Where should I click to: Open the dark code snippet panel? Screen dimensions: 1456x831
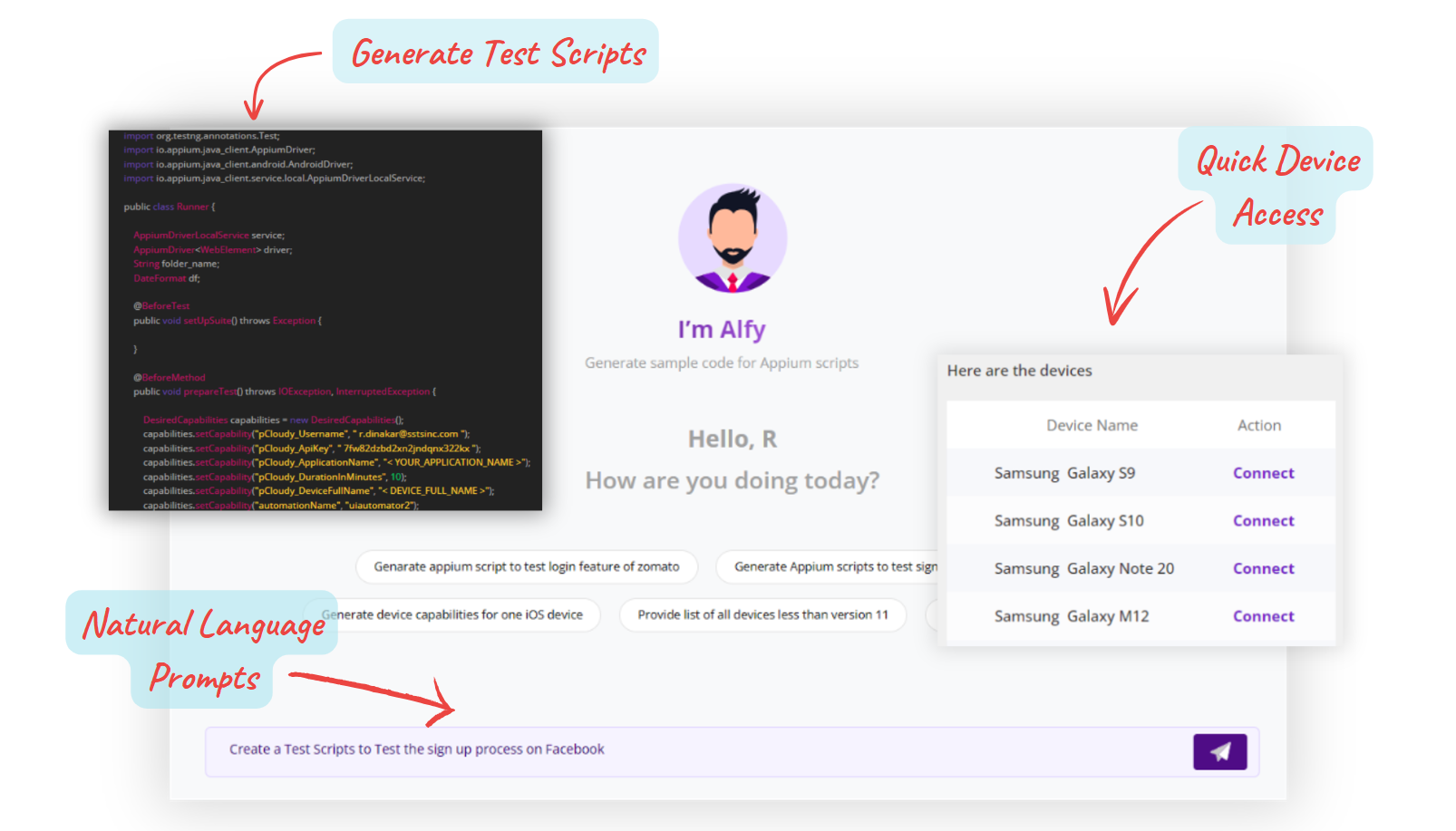click(325, 320)
